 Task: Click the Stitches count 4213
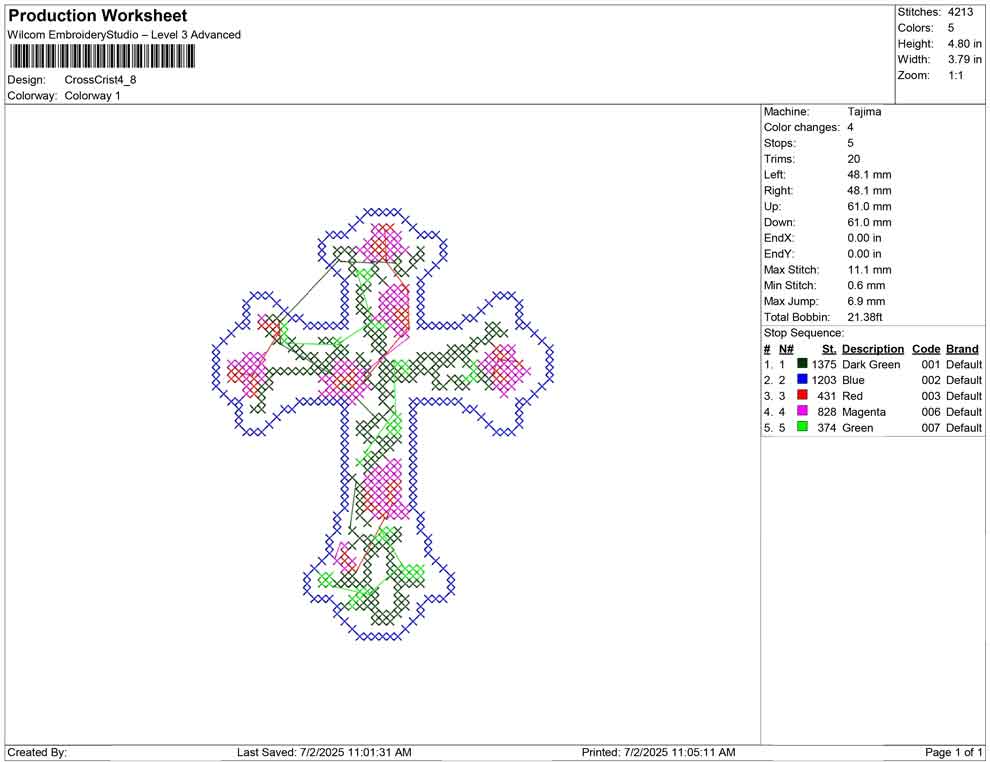(958, 12)
